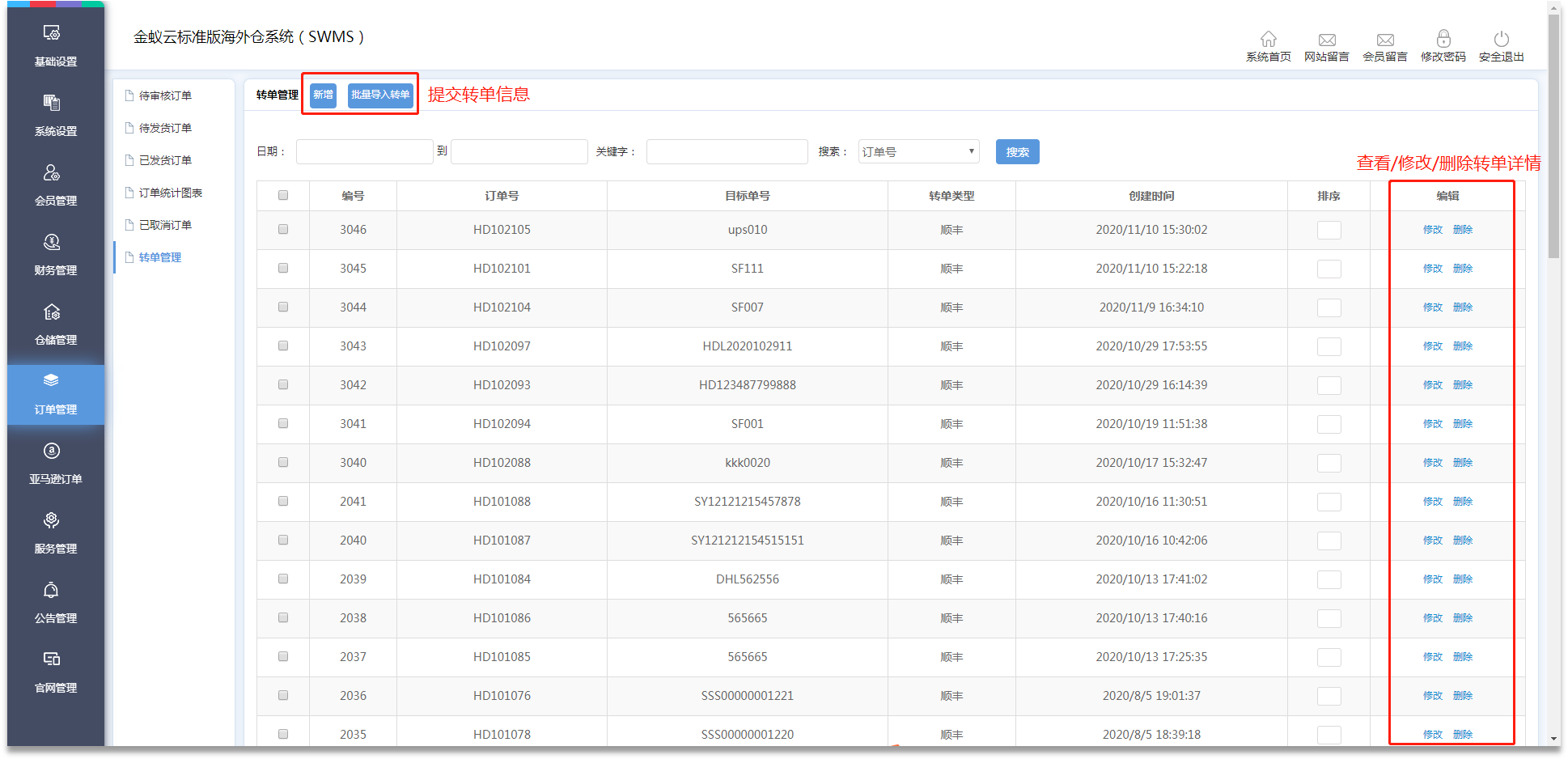Open 待审核订单 in the submenu

(x=165, y=95)
